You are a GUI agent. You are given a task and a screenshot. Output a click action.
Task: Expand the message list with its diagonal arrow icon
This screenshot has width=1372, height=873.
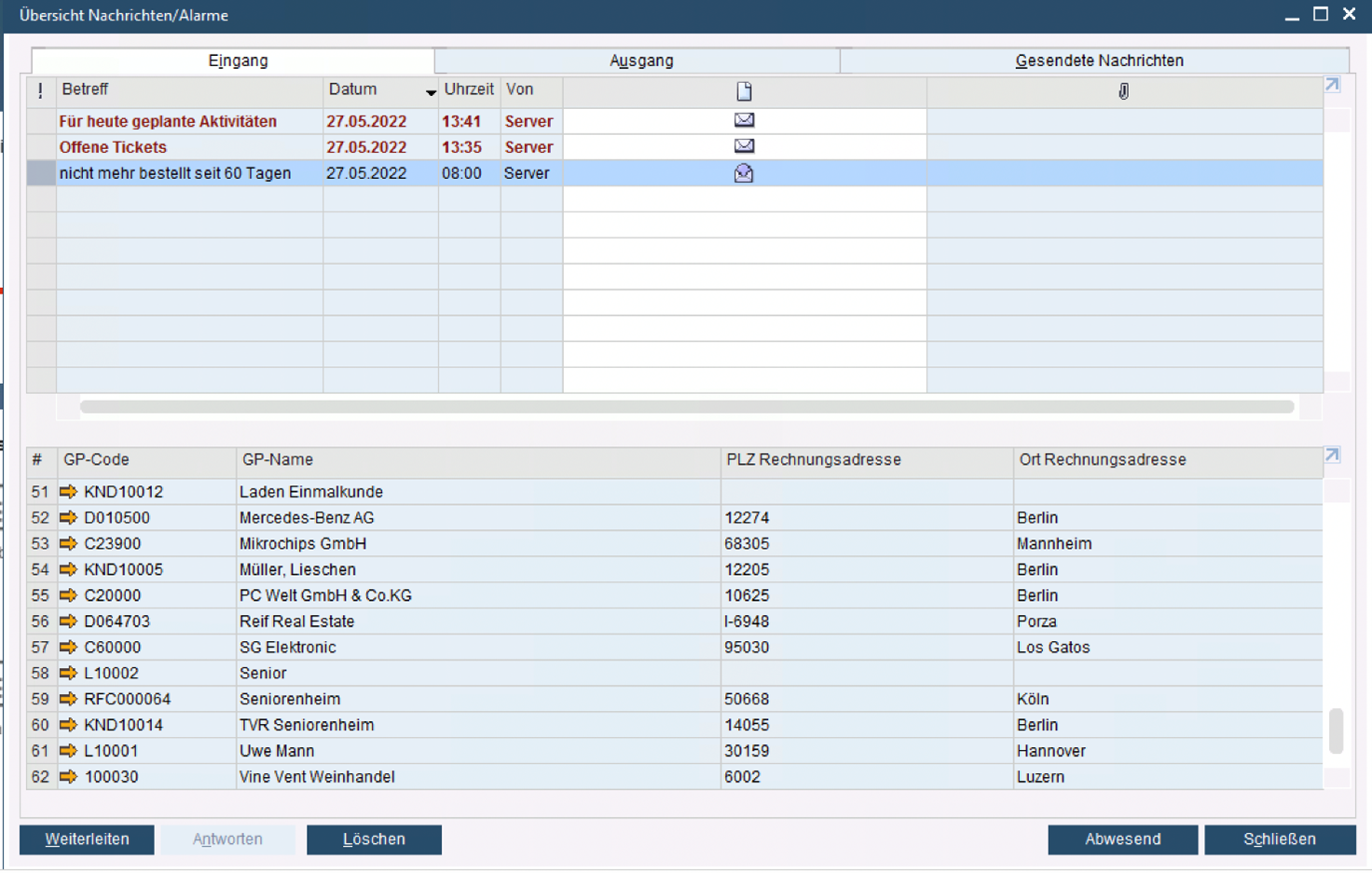[1332, 84]
